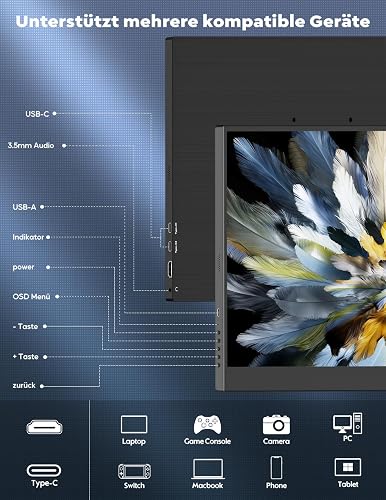Click the headline 'Unterstützt mehrere kompatible Geräte'

coord(193,21)
